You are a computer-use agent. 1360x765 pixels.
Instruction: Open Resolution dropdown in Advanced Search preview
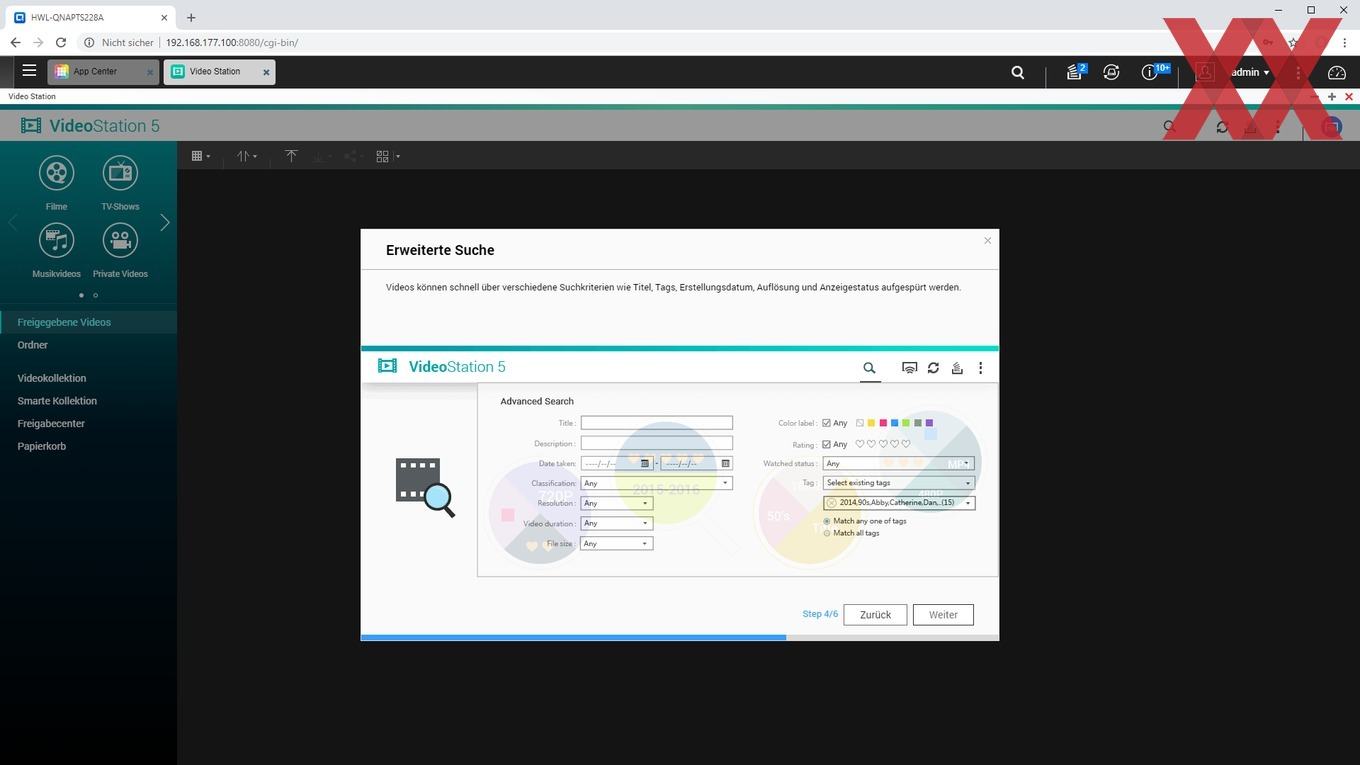[616, 503]
